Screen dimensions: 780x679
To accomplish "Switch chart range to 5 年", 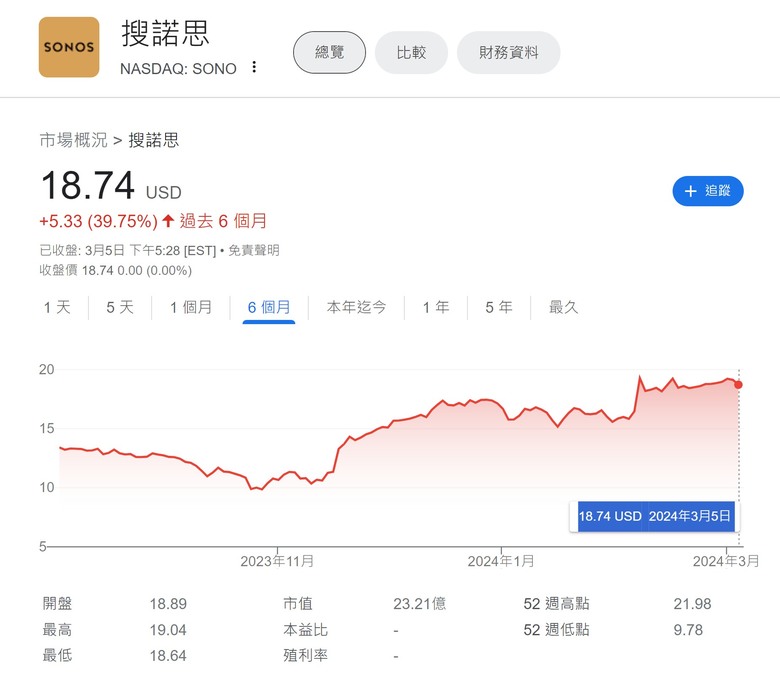I will (x=499, y=307).
